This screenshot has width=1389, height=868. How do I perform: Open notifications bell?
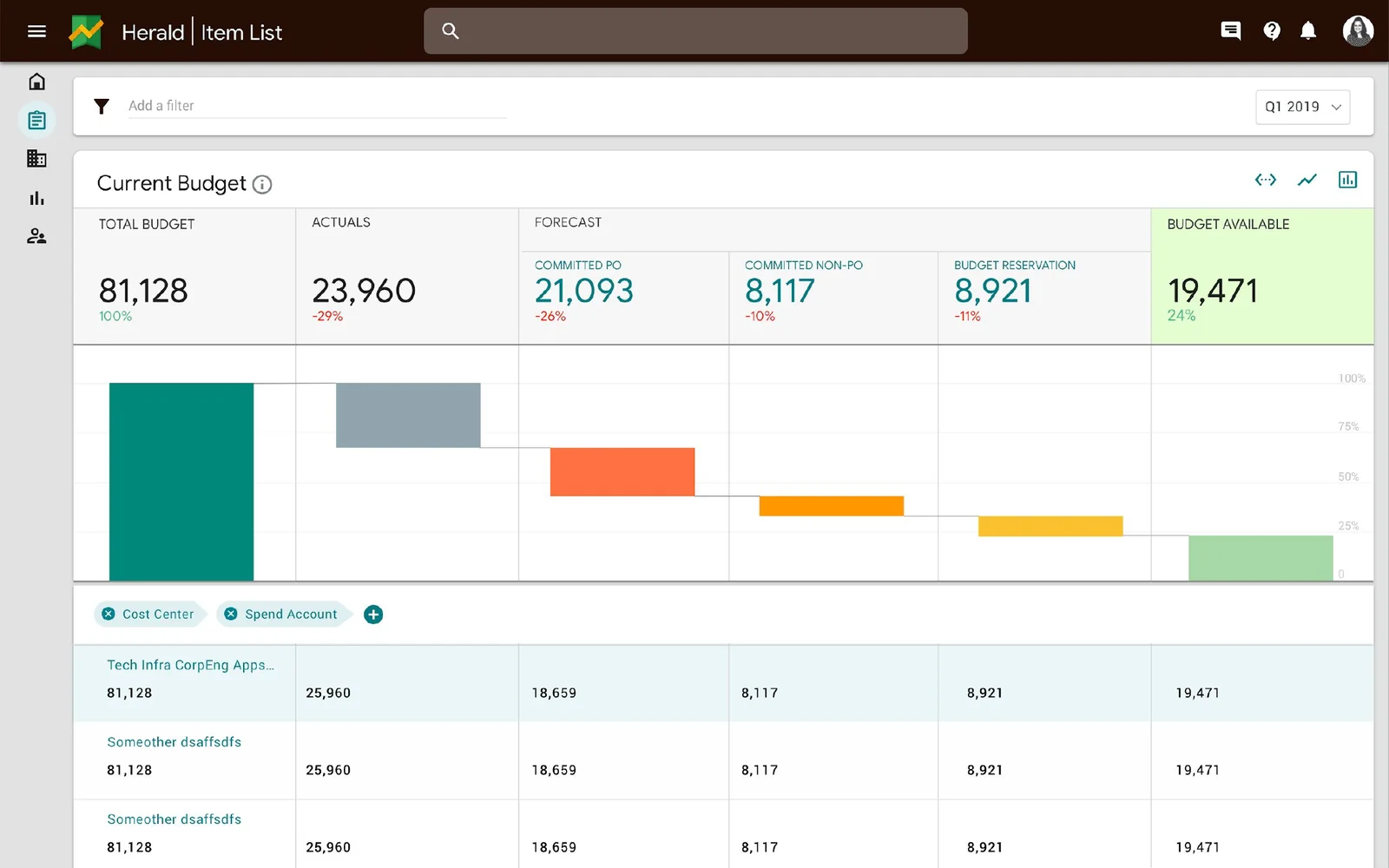pyautogui.click(x=1308, y=31)
